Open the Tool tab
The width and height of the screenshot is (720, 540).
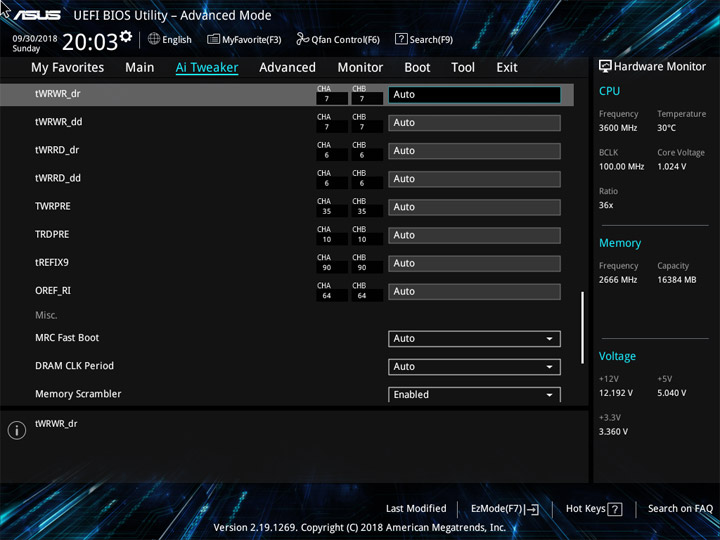[x=463, y=68]
